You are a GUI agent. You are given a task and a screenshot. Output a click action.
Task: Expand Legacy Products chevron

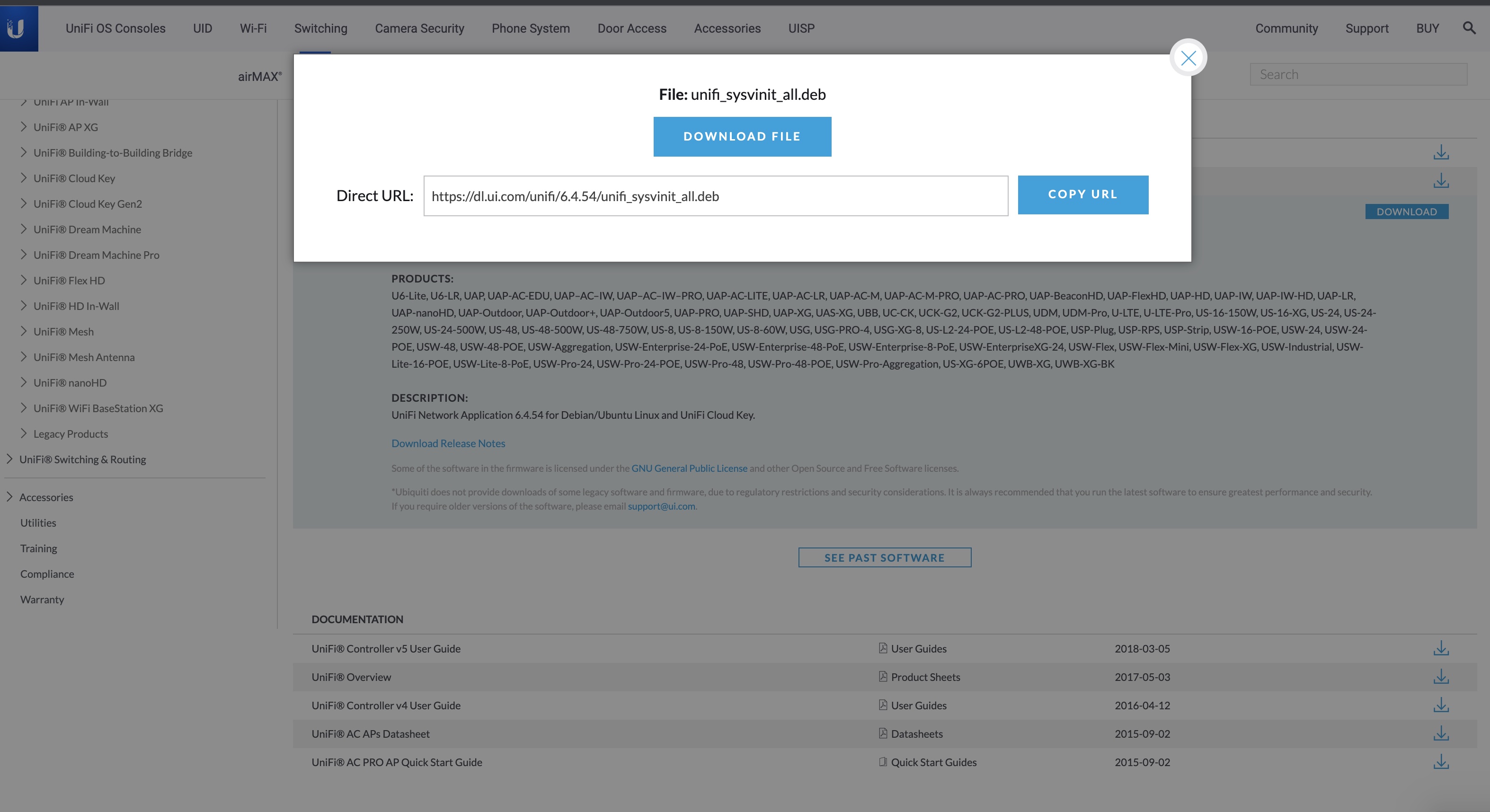click(23, 433)
